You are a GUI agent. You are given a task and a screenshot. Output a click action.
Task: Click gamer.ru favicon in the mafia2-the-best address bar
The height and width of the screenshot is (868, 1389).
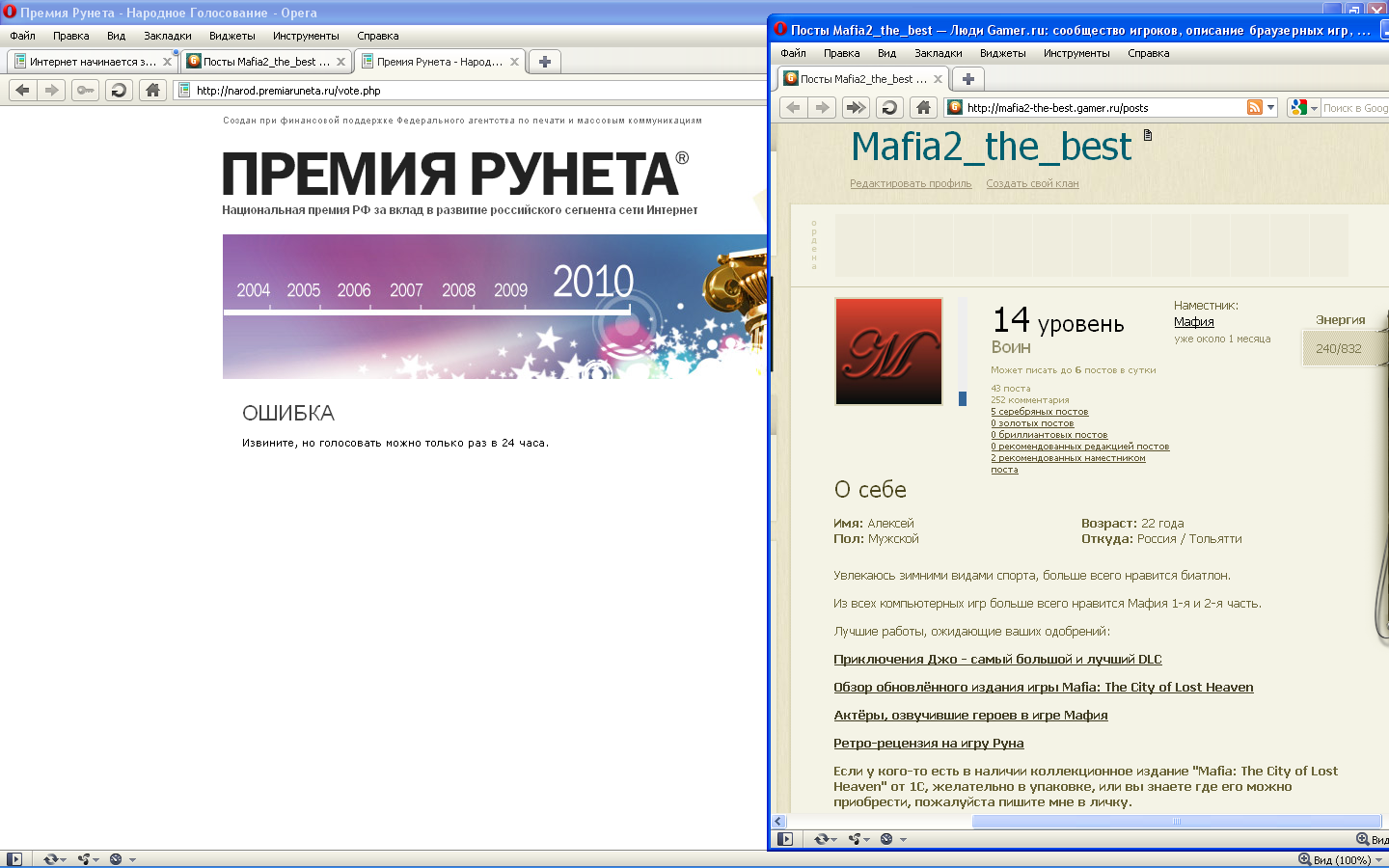(x=955, y=107)
